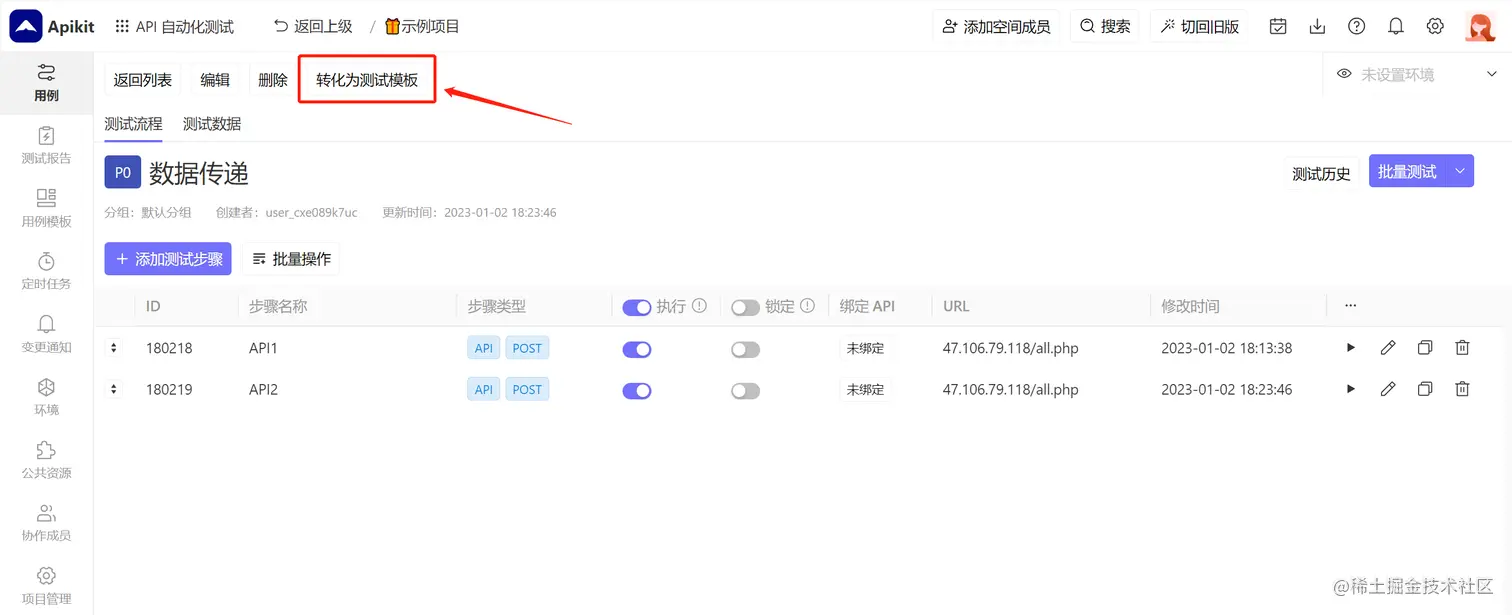Image resolution: width=1512 pixels, height=615 pixels.
Task: Click the 未绑定 tag for API2
Action: pos(865,389)
